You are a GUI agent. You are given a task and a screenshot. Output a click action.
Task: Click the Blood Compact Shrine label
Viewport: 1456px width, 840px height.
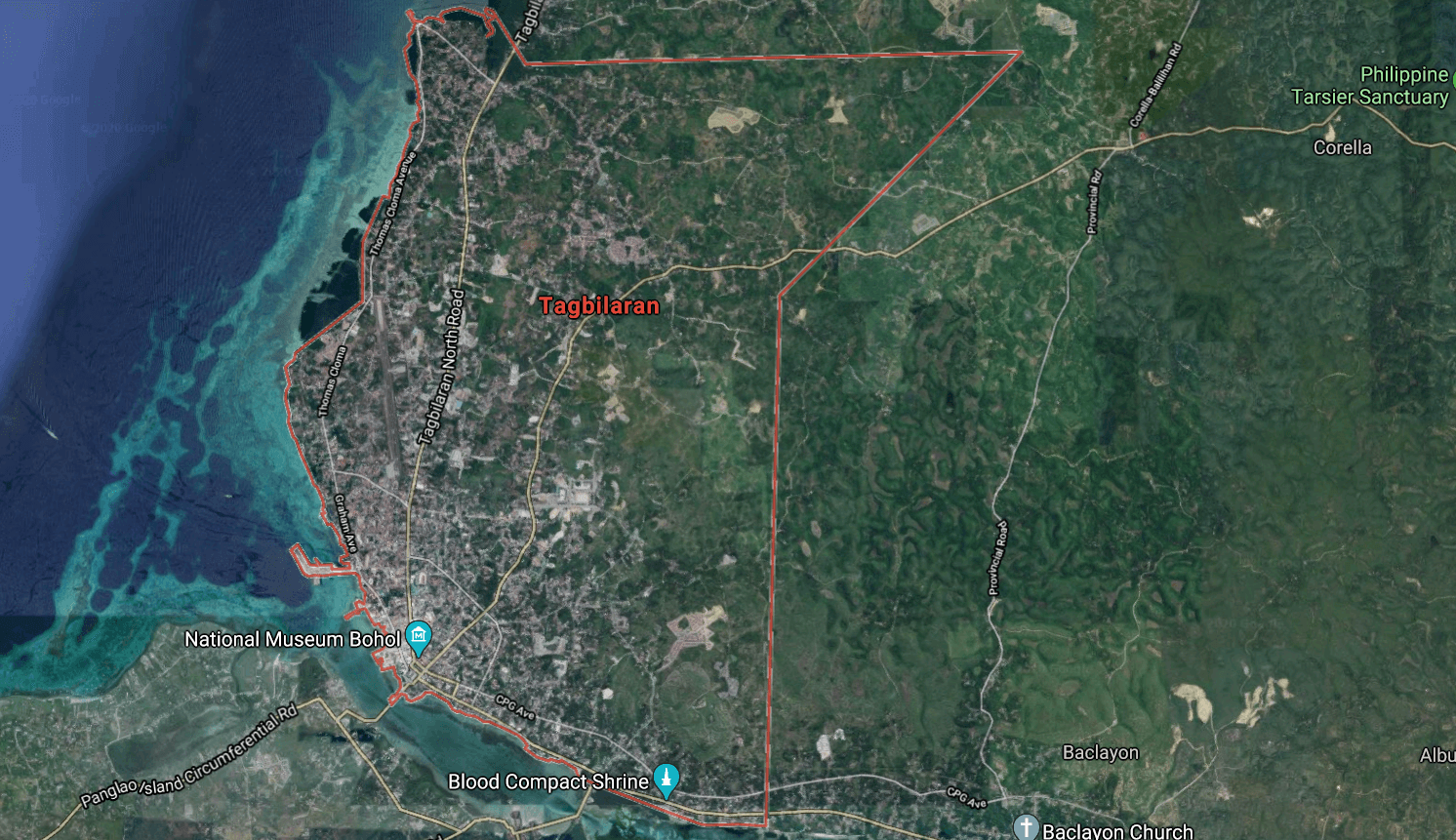(x=548, y=781)
